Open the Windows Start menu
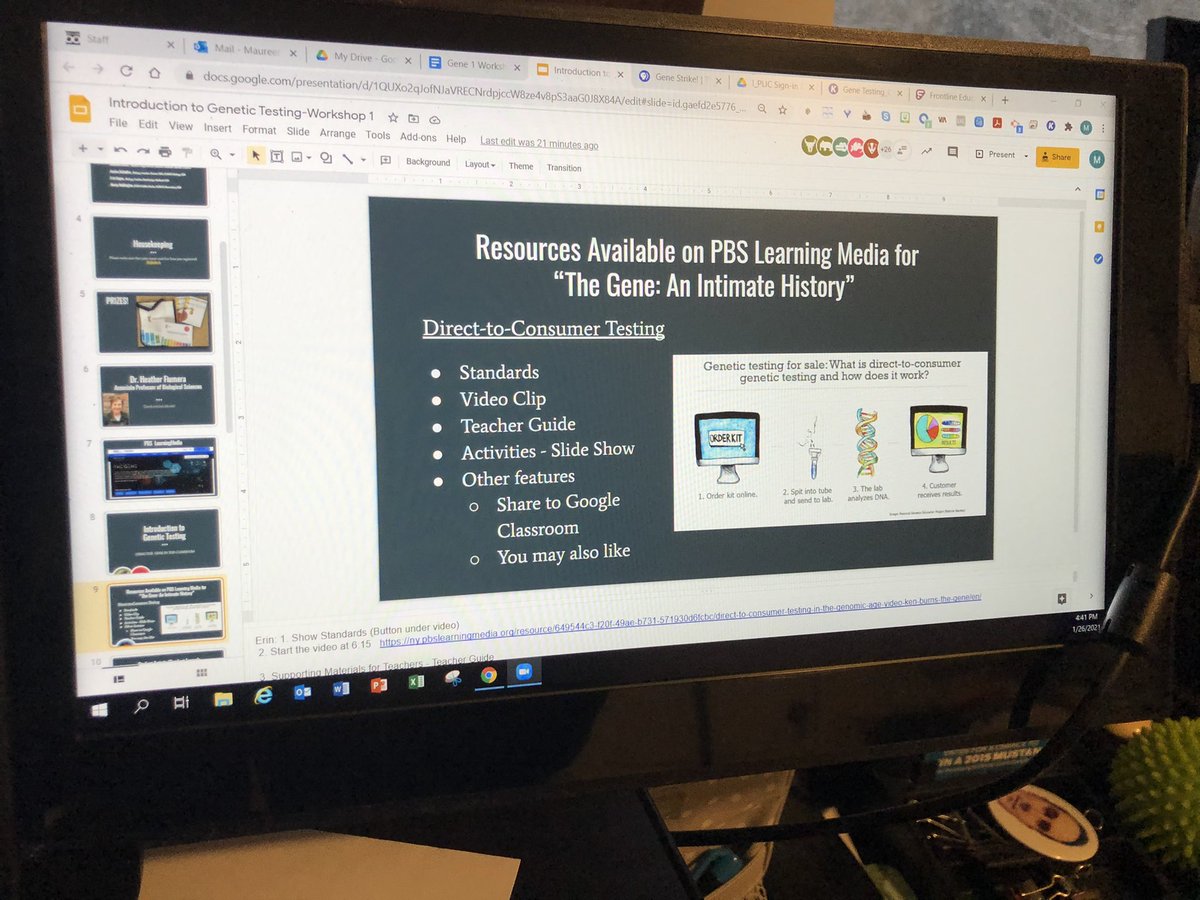The width and height of the screenshot is (1200, 900). (100, 709)
